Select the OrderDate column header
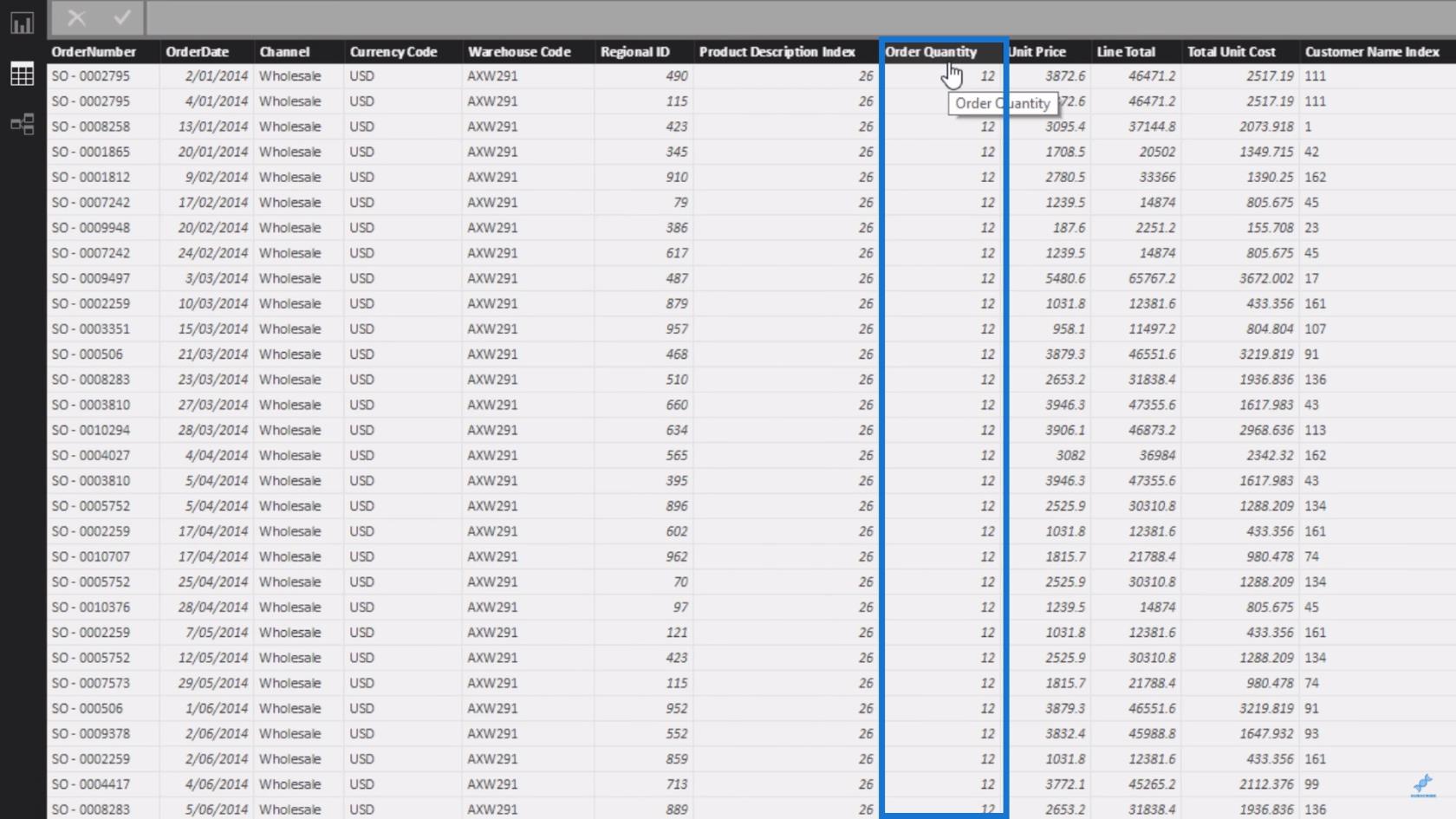 (197, 52)
